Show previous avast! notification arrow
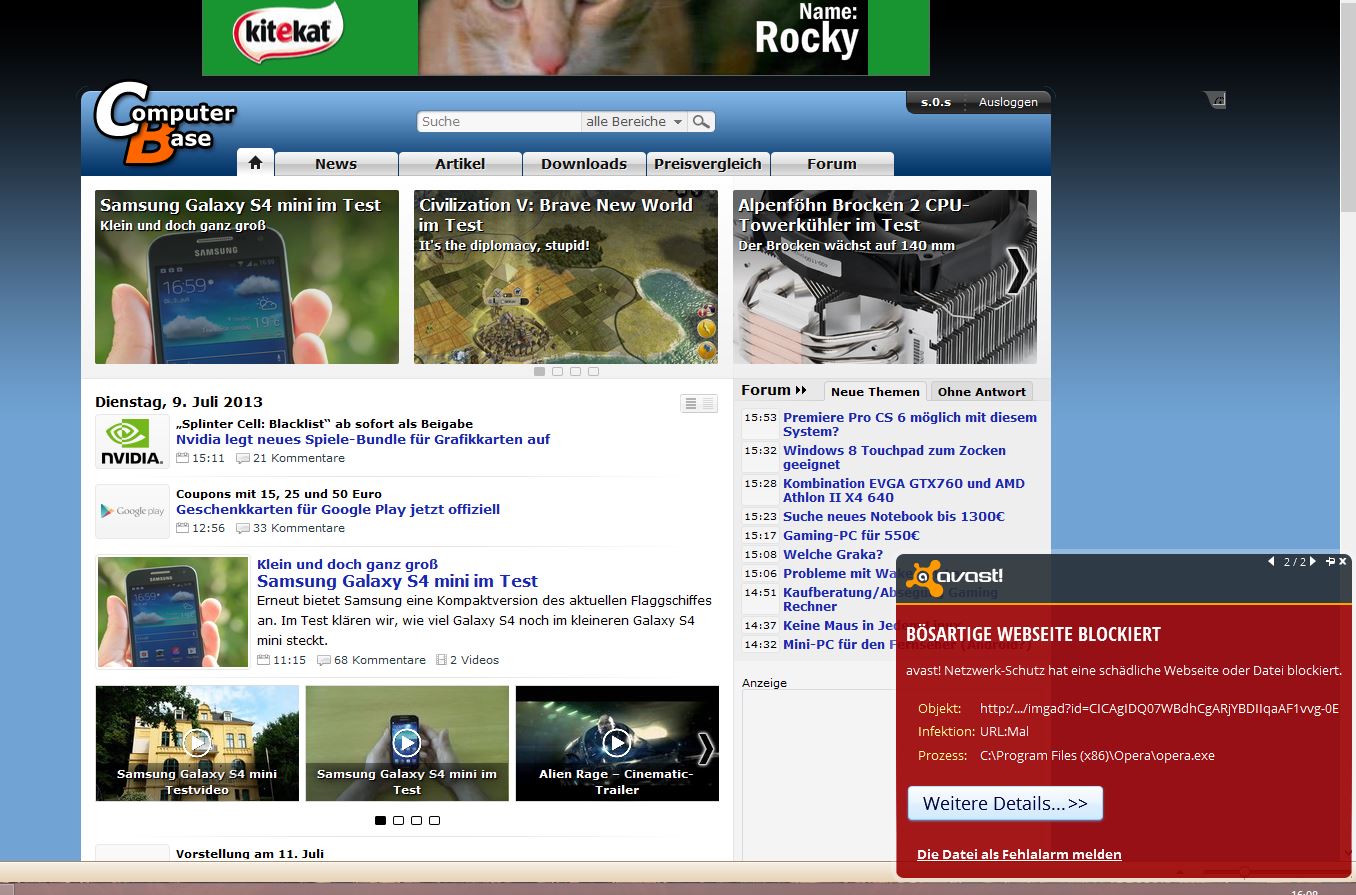 (1272, 562)
